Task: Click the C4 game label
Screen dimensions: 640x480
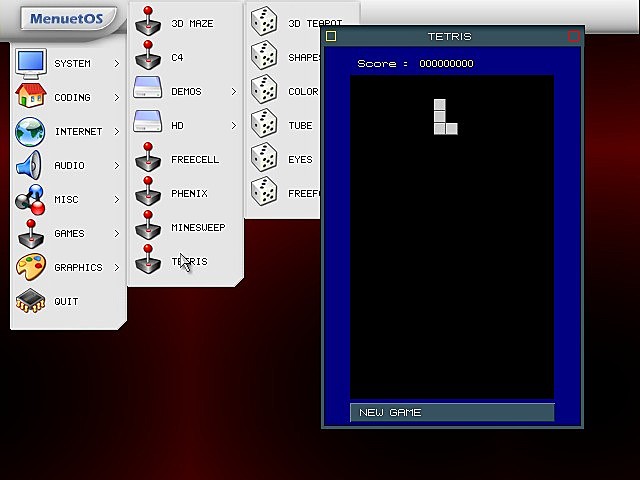Action: tap(177, 58)
